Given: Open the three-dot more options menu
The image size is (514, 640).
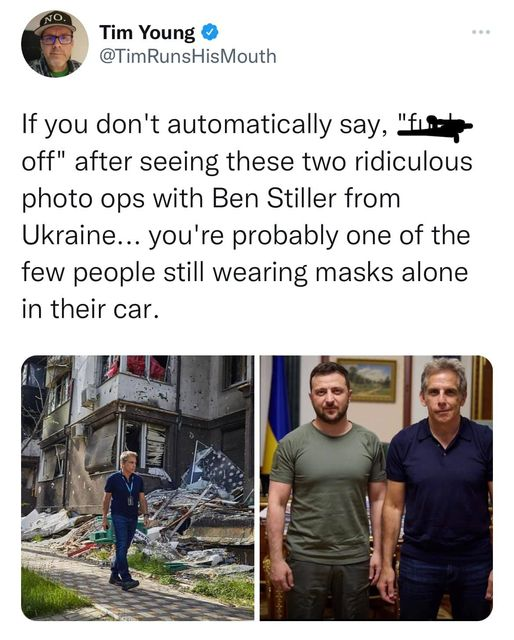Looking at the screenshot, I should click(x=481, y=31).
